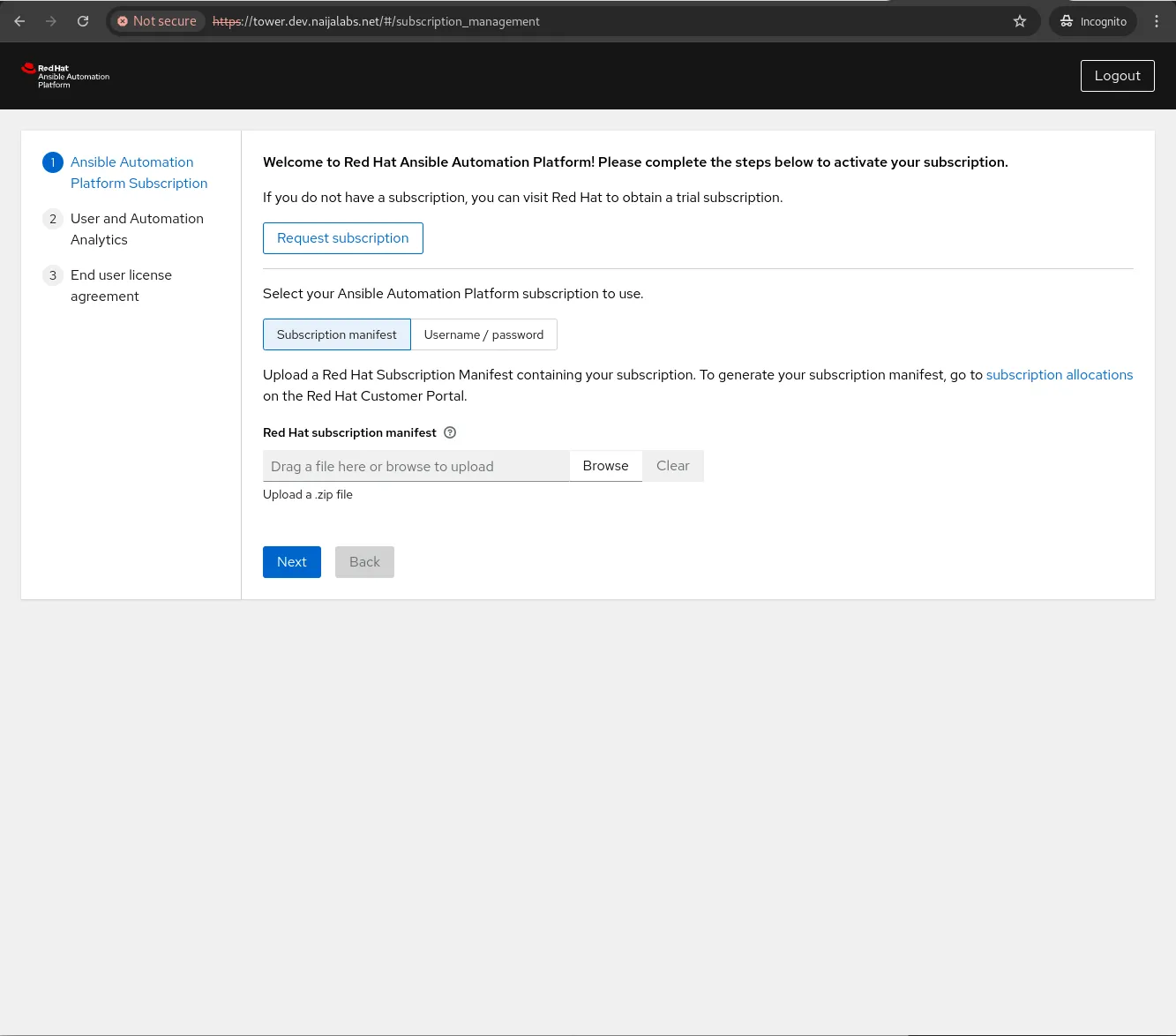Screen dimensions: 1176x1036
Task: Open User and Automation Analytics step
Action: pyautogui.click(x=137, y=229)
